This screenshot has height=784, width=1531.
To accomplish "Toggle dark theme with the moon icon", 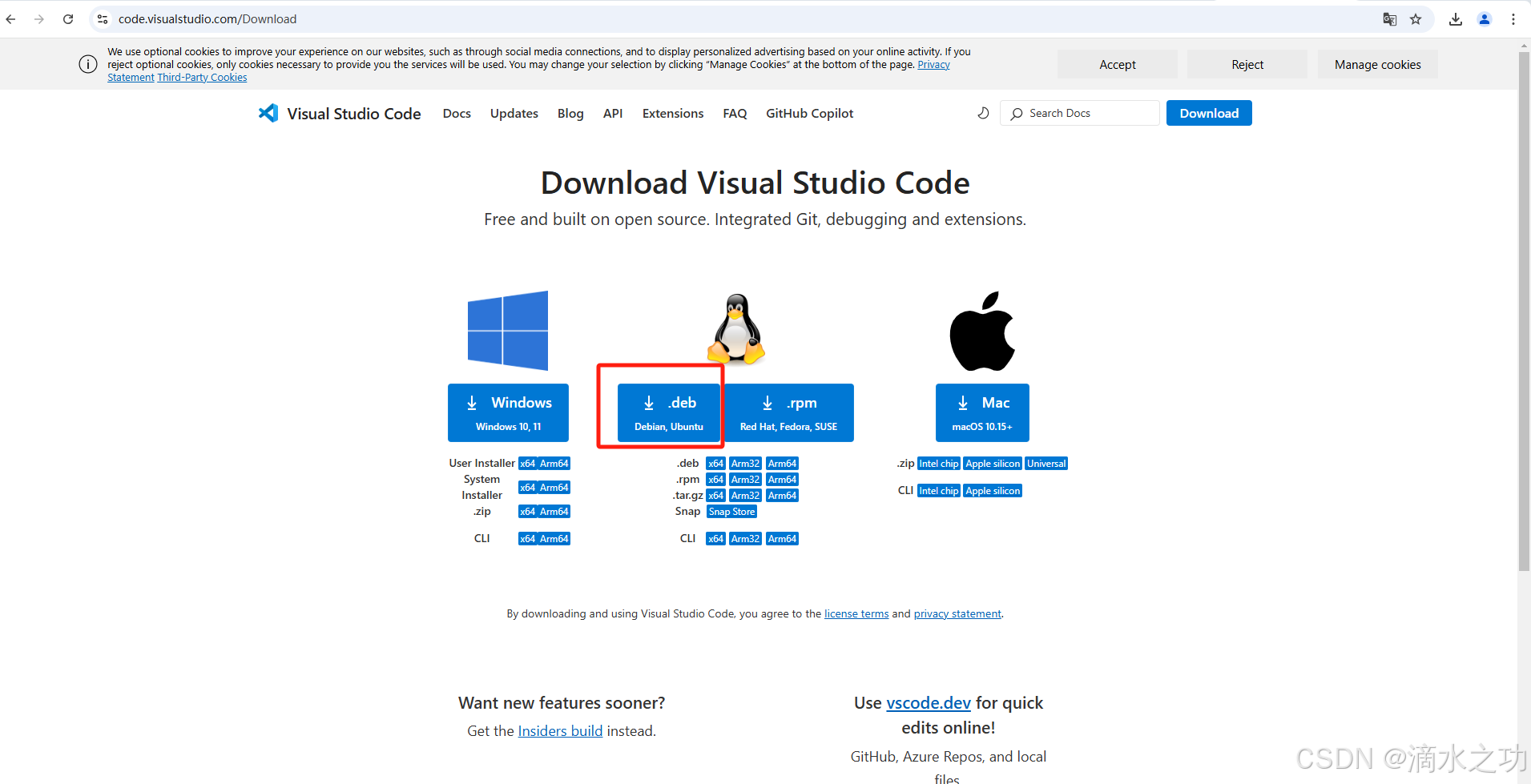I will point(983,114).
